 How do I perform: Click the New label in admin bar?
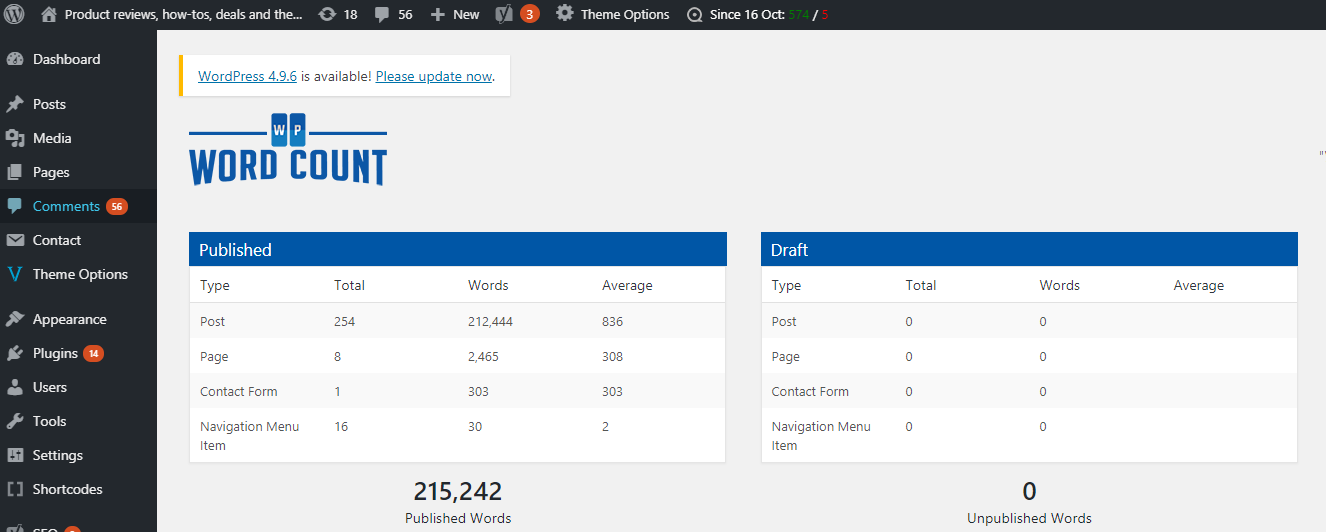466,14
